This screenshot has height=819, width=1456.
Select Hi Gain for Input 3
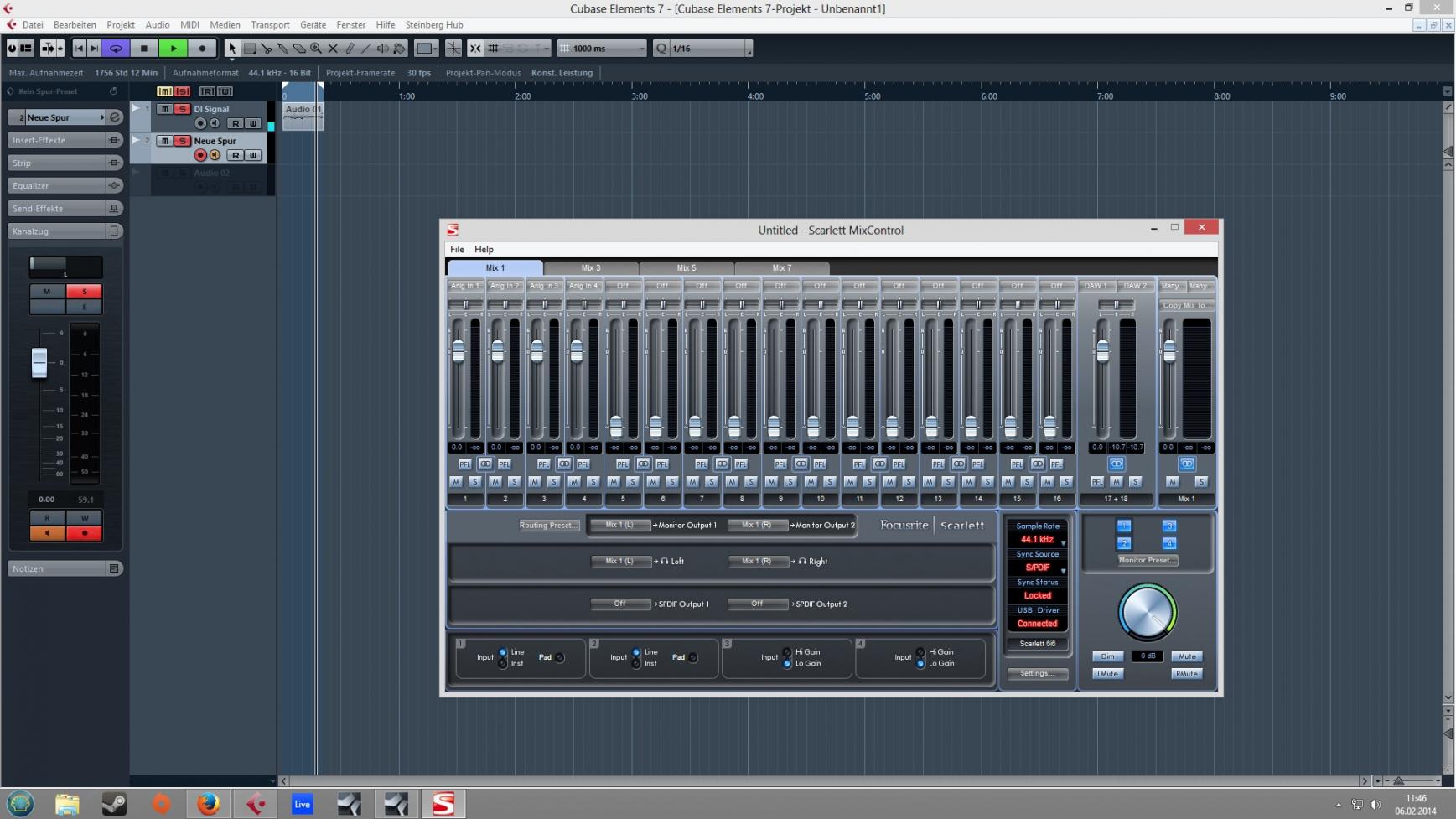click(x=787, y=652)
